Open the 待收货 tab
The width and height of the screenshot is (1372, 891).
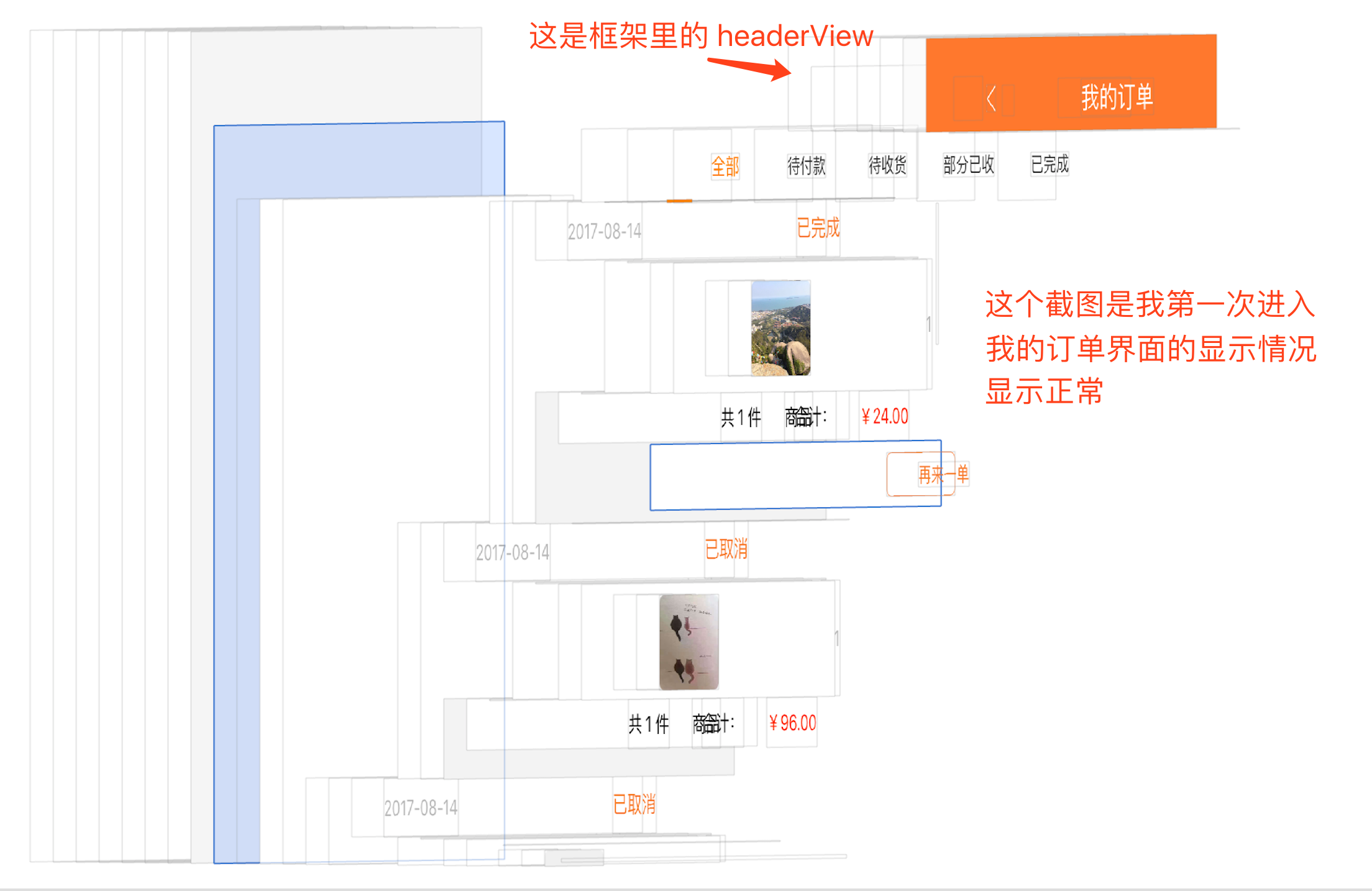(887, 165)
